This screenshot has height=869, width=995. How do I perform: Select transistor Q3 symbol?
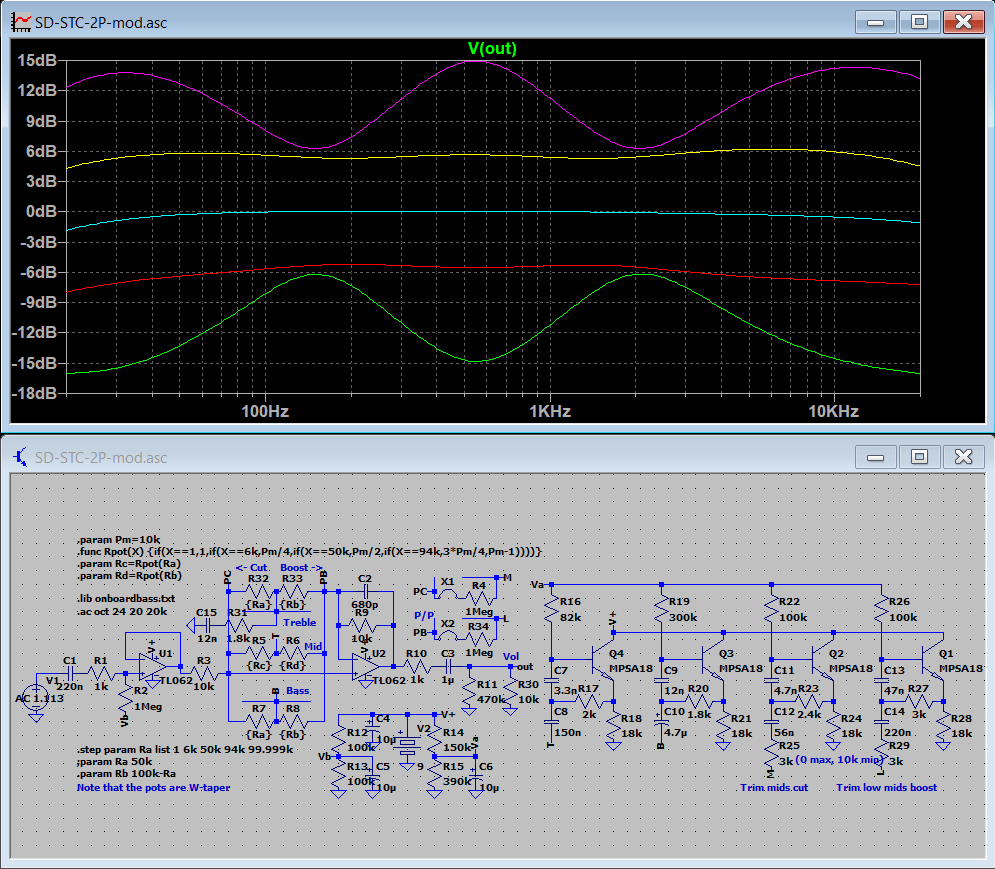pyautogui.click(x=713, y=660)
